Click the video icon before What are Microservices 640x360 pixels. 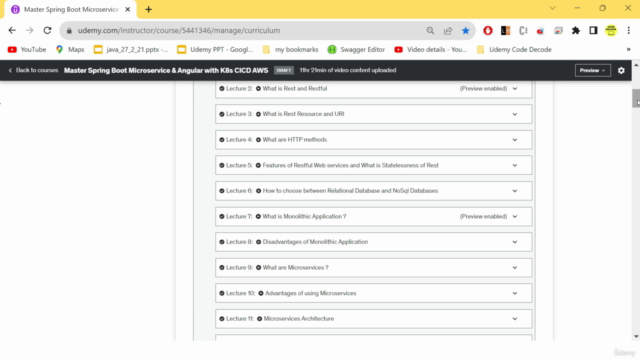pos(258,268)
